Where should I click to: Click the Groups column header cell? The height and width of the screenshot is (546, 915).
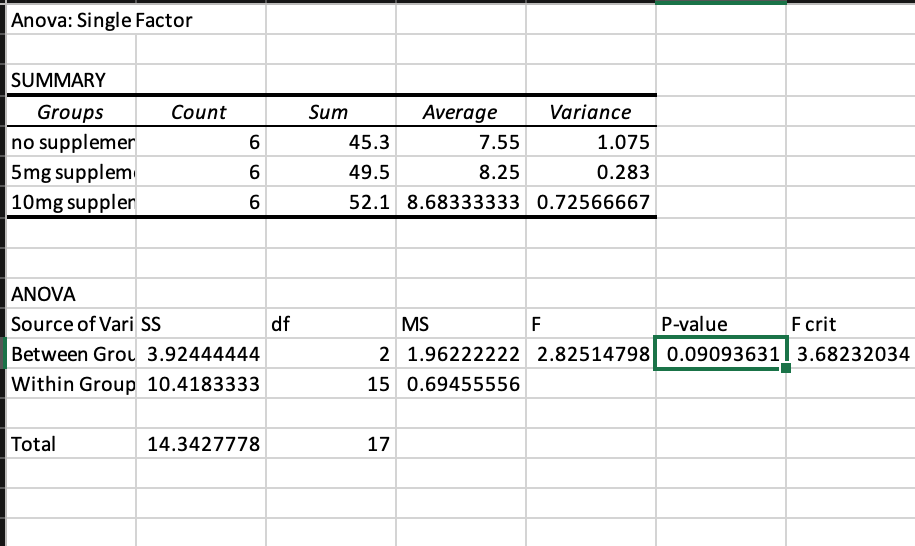[x=71, y=111]
